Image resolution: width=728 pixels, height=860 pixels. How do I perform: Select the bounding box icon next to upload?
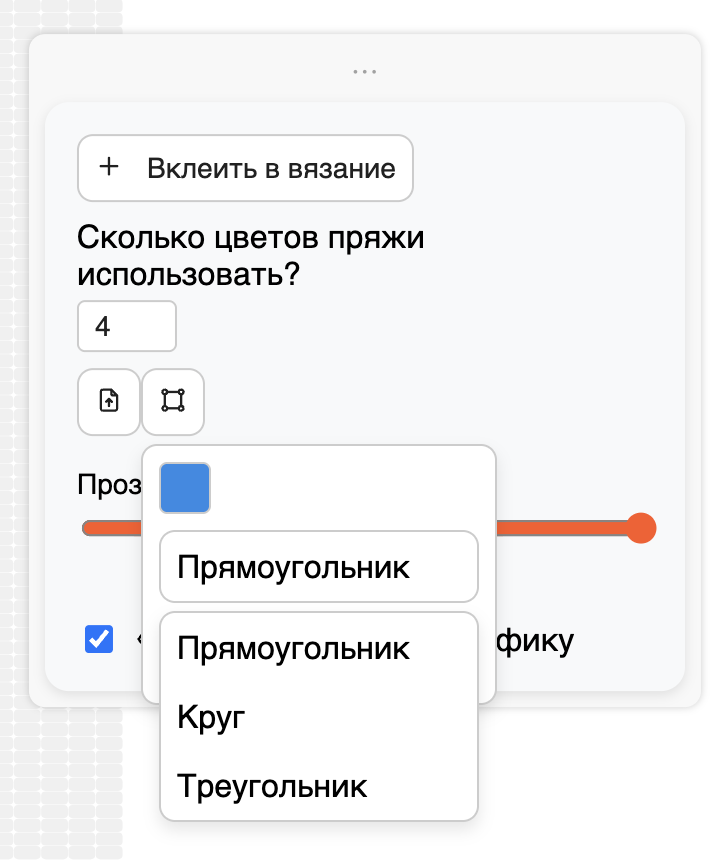click(x=172, y=402)
